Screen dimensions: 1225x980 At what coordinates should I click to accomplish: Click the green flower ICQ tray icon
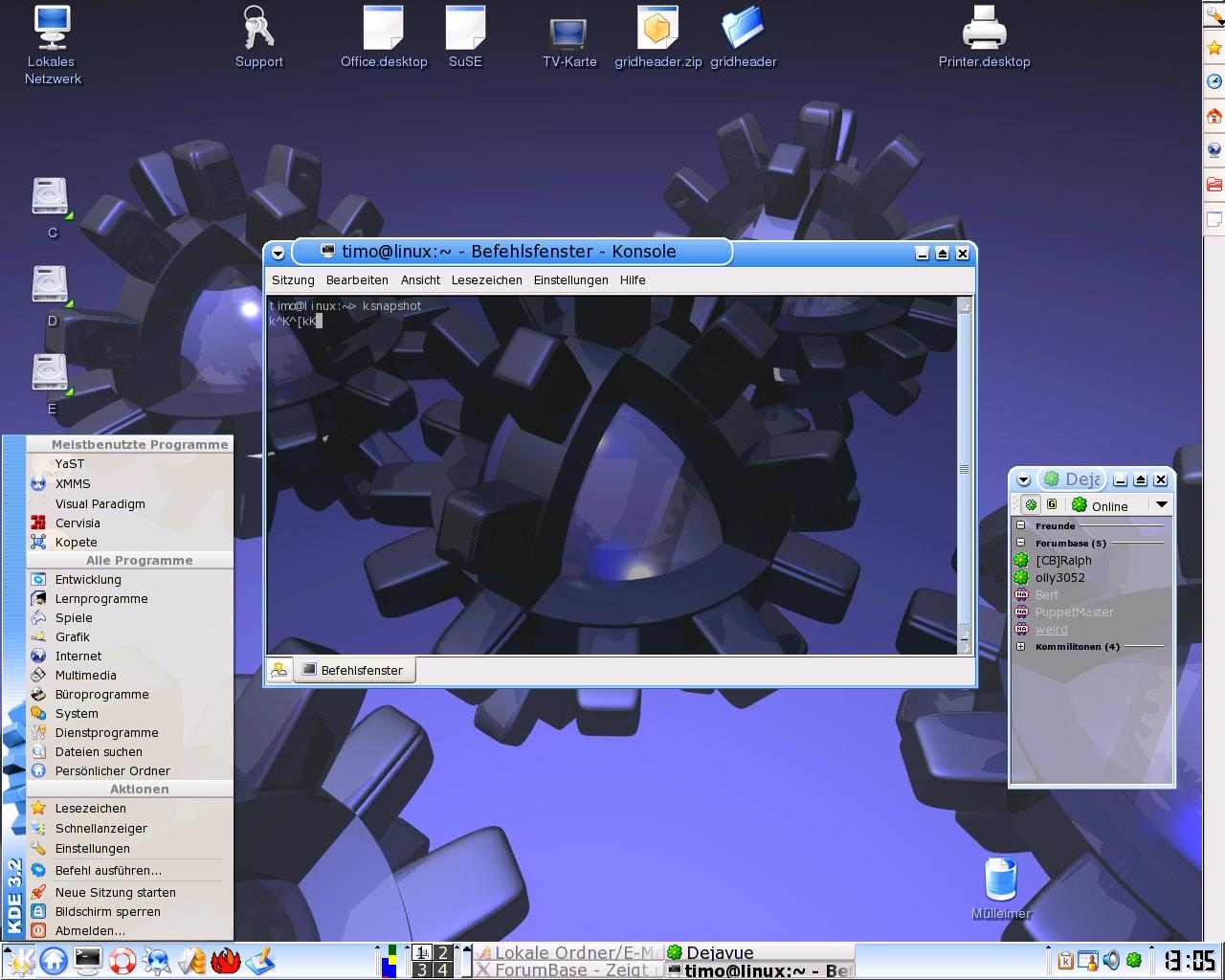click(1134, 960)
